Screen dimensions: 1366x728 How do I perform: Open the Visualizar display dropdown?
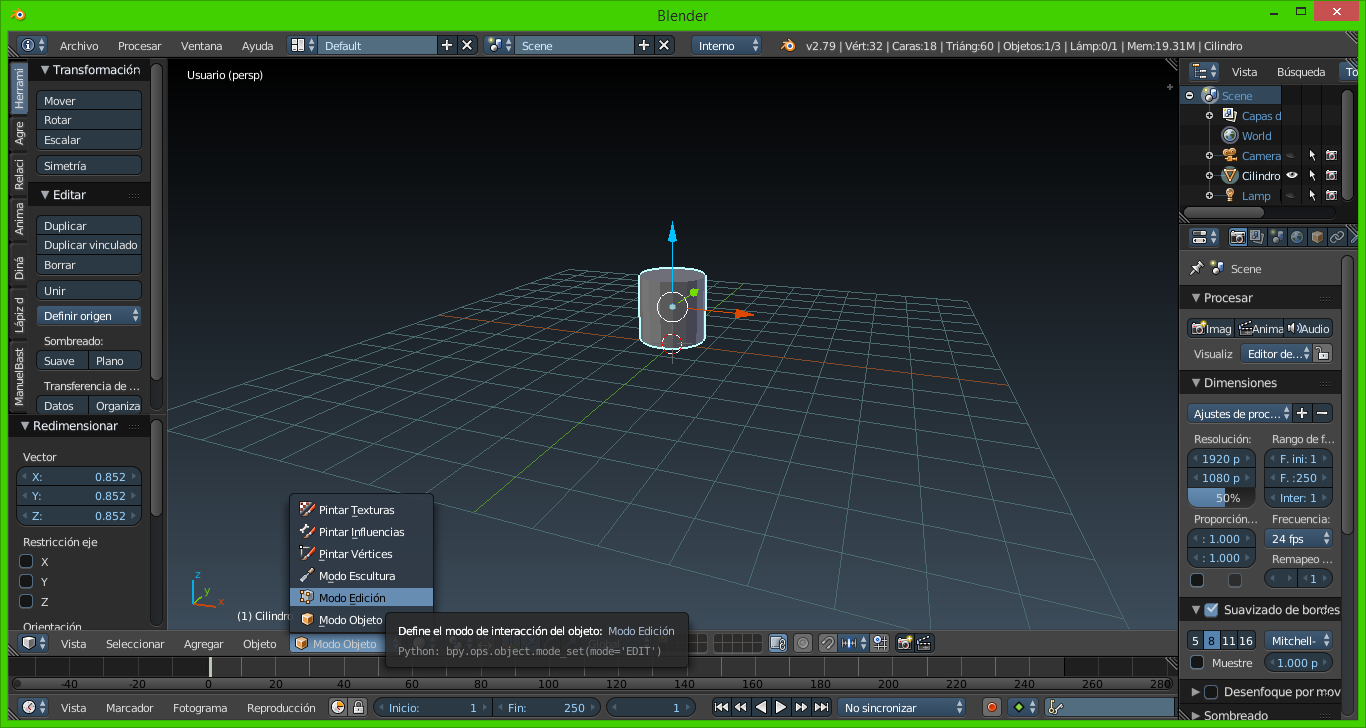pyautogui.click(x=1276, y=353)
